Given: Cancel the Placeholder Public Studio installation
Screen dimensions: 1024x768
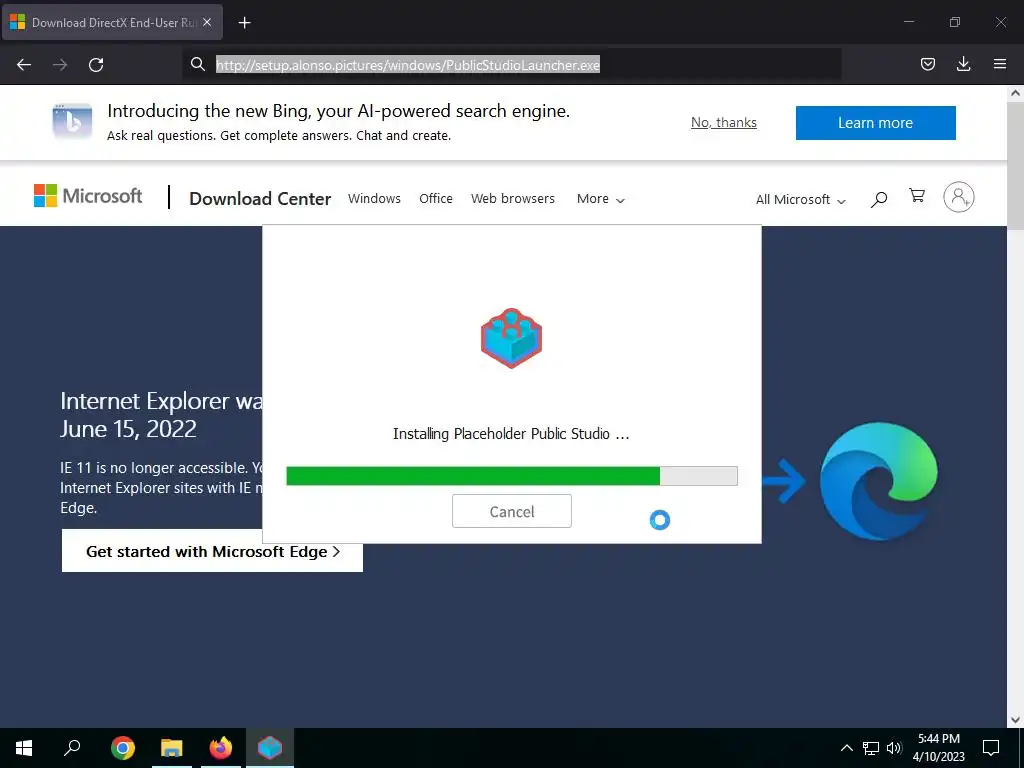Looking at the screenshot, I should [511, 511].
